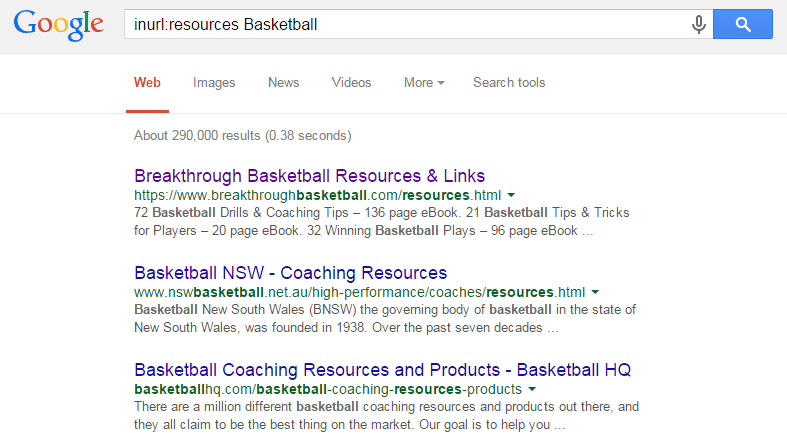Expand arrow next to breakthroughbasketball.com URL
This screenshot has height=440, width=787.
(511, 195)
